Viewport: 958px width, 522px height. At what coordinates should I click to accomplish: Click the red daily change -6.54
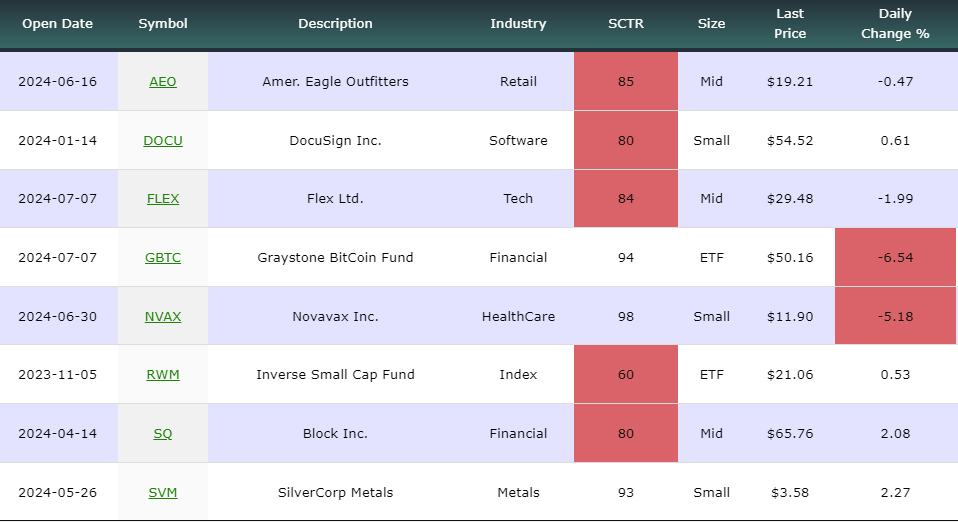(895, 257)
